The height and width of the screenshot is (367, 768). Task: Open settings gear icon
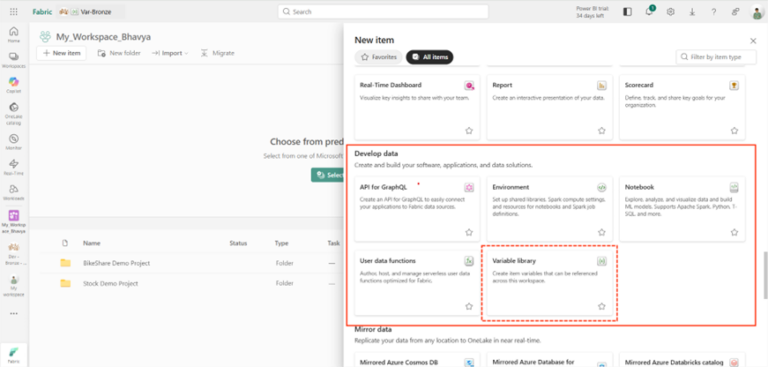click(x=671, y=12)
